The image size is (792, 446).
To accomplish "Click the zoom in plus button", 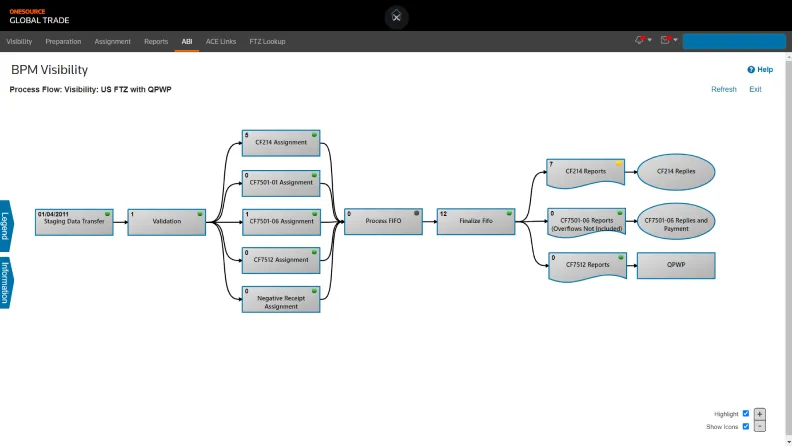I will pyautogui.click(x=760, y=414).
